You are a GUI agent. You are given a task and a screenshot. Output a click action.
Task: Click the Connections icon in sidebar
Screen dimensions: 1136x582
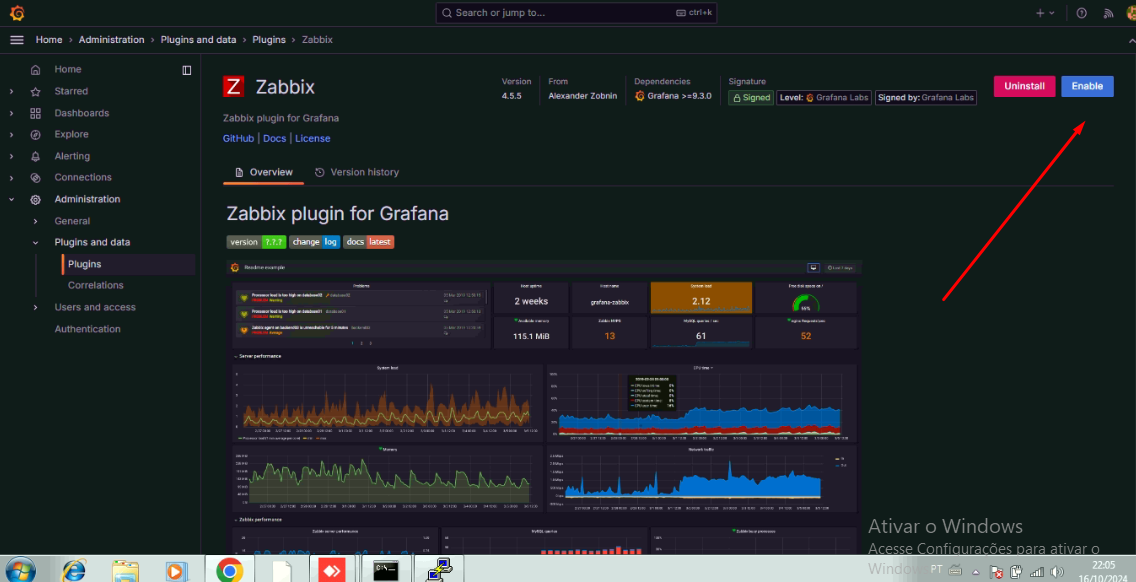(36, 178)
